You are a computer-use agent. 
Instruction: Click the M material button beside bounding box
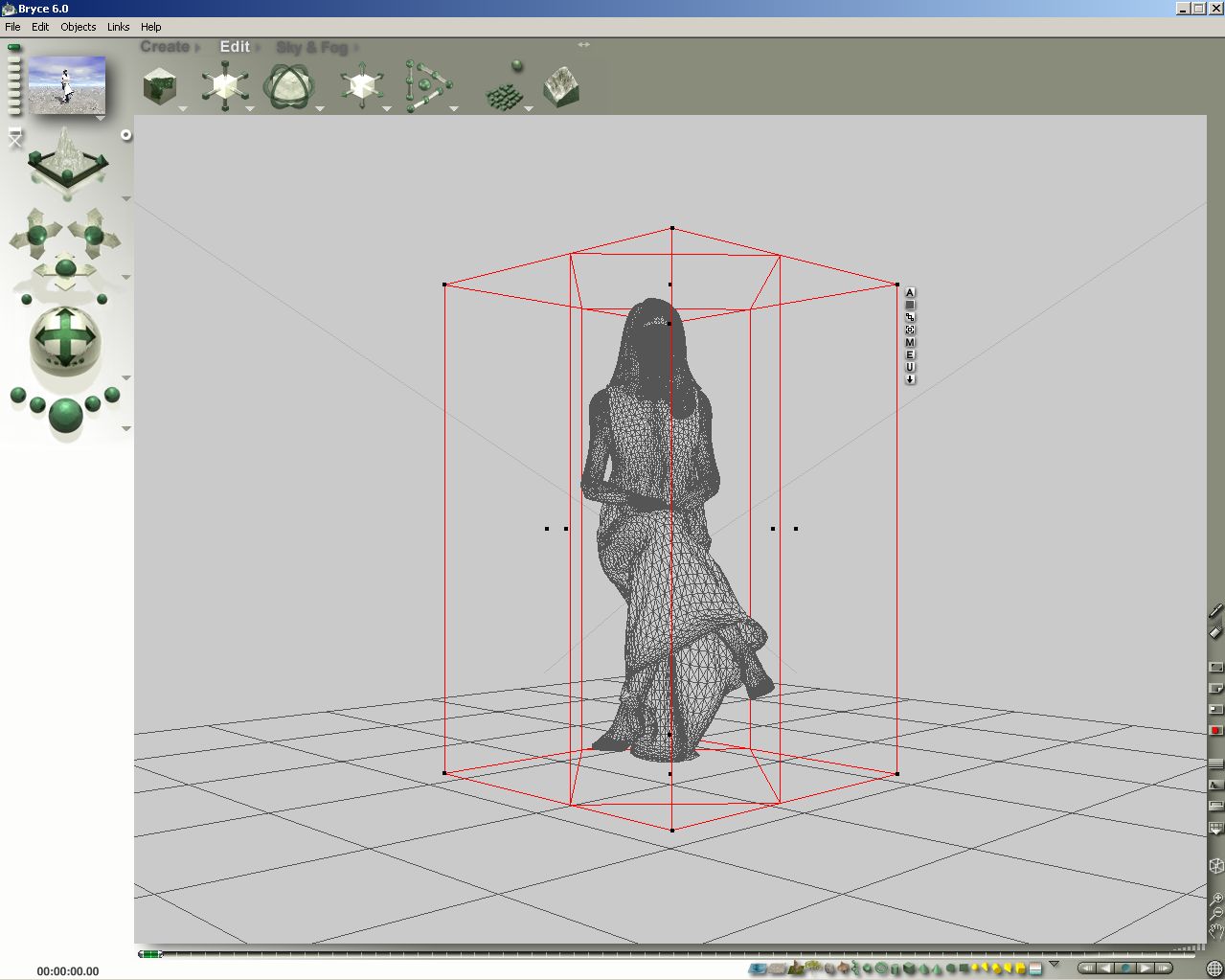tap(910, 342)
